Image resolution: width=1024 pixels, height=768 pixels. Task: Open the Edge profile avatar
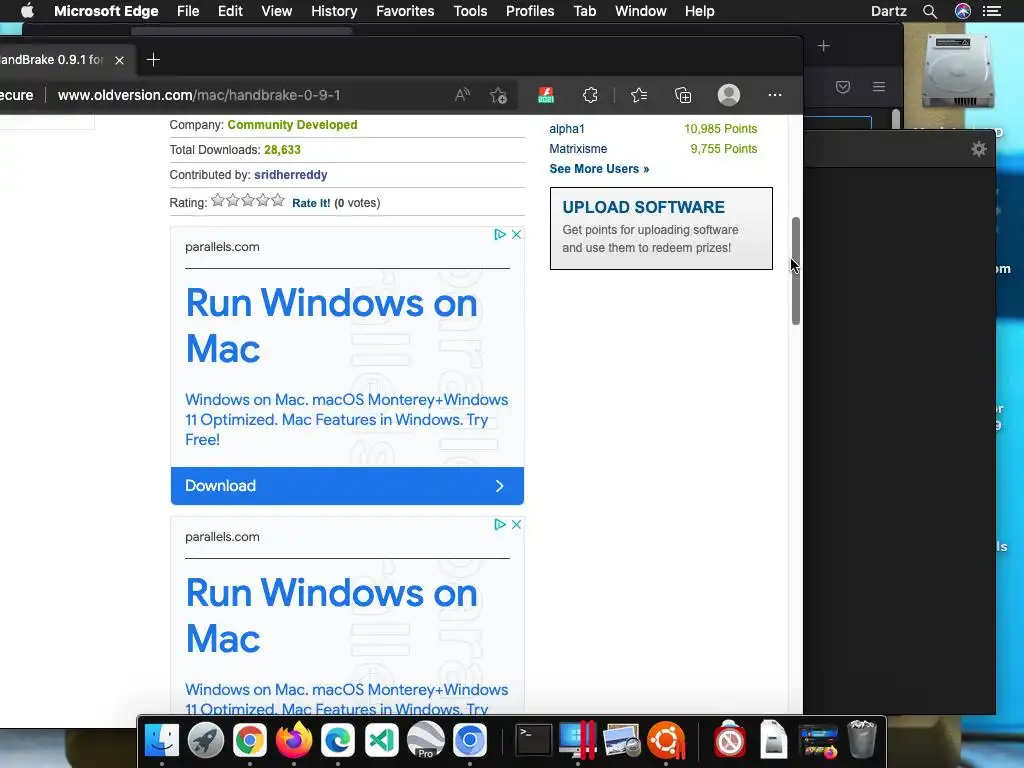[x=729, y=95]
